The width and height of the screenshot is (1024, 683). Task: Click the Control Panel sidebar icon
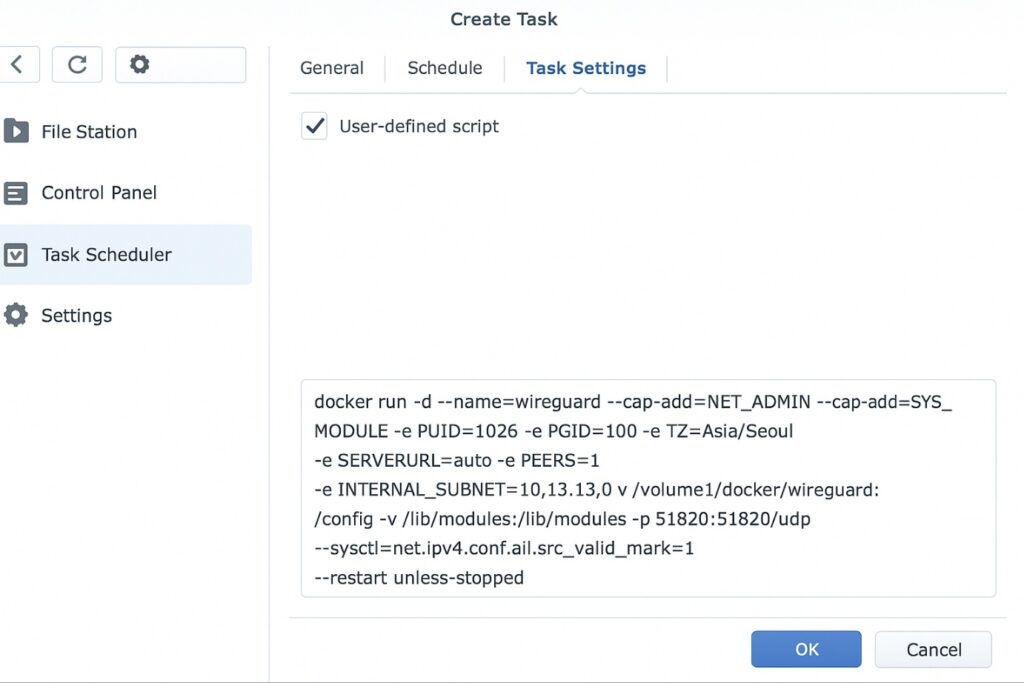pos(18,192)
